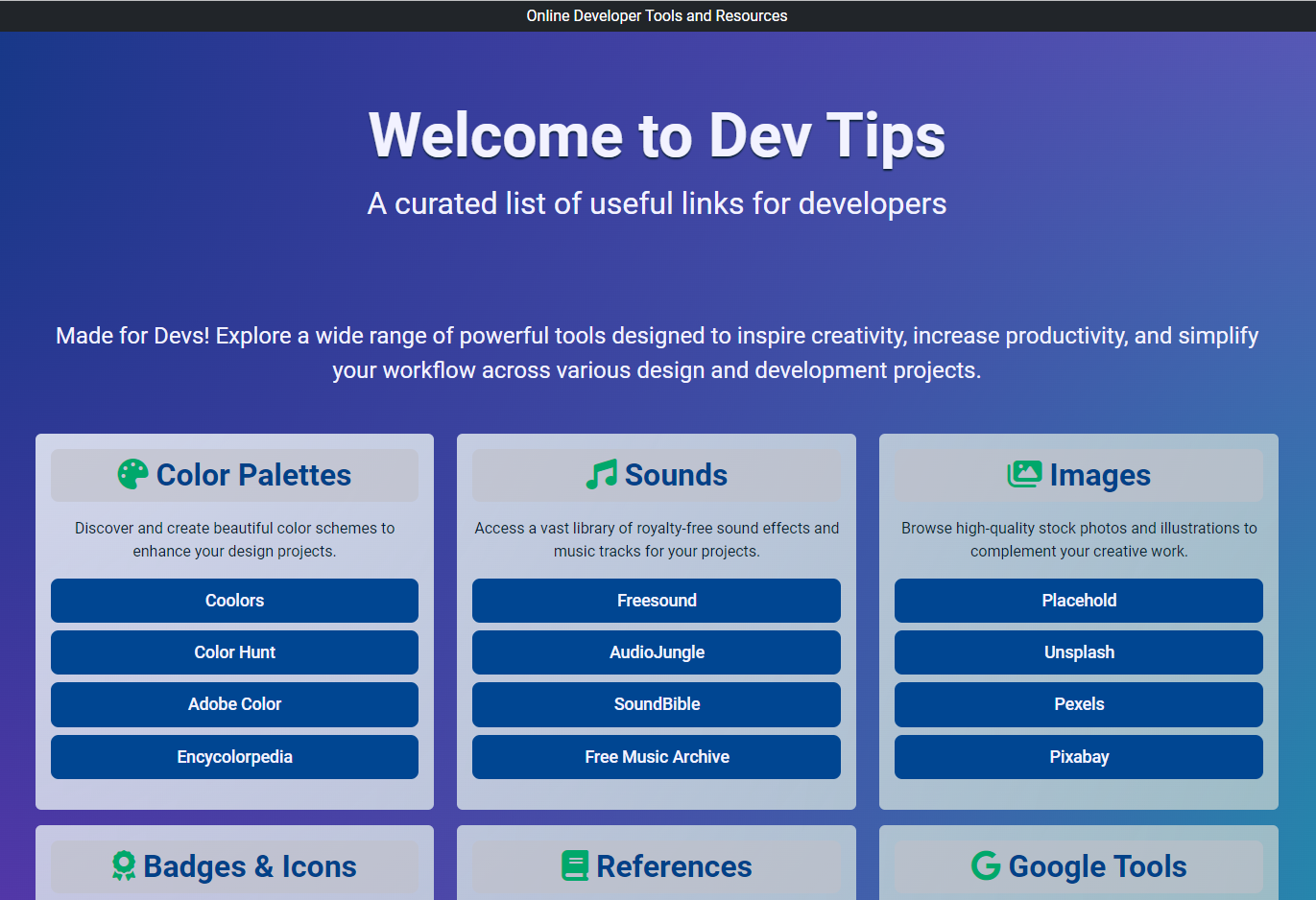
Task: Click the Google G icon next to Google Tools
Action: point(986,865)
